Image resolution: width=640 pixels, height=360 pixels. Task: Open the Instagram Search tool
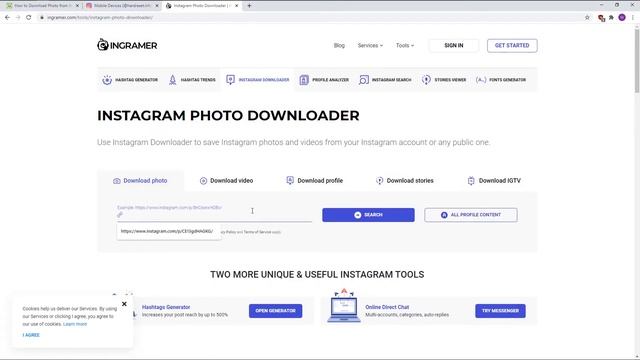384,80
